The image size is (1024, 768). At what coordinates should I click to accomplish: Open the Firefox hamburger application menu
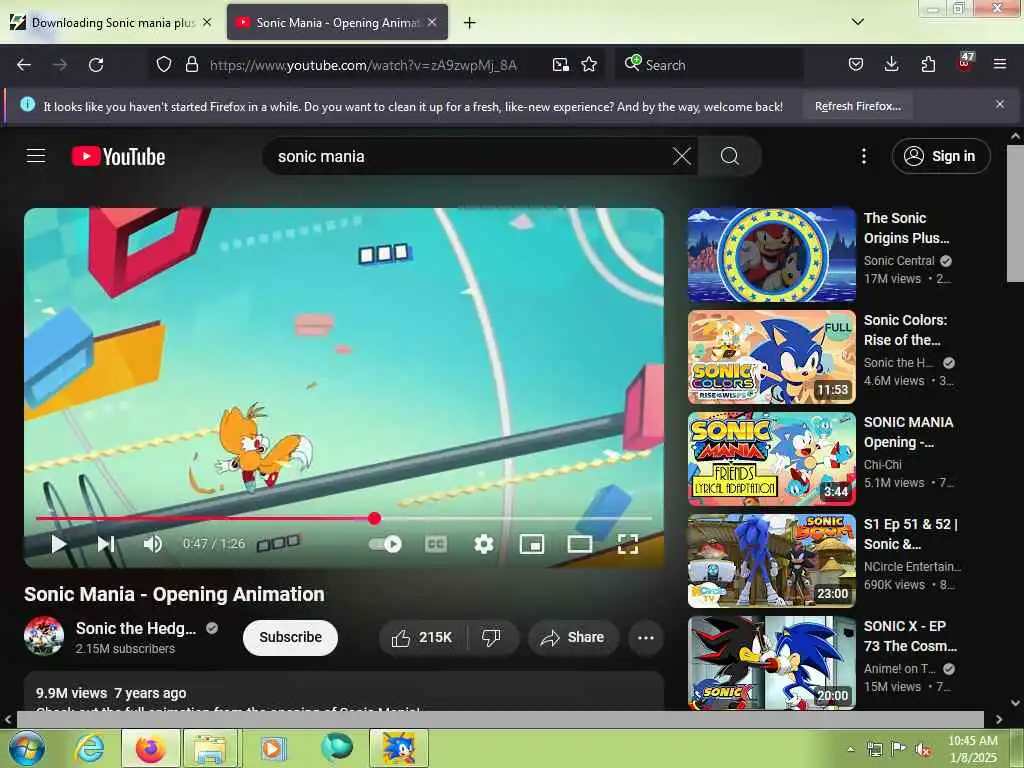point(999,65)
